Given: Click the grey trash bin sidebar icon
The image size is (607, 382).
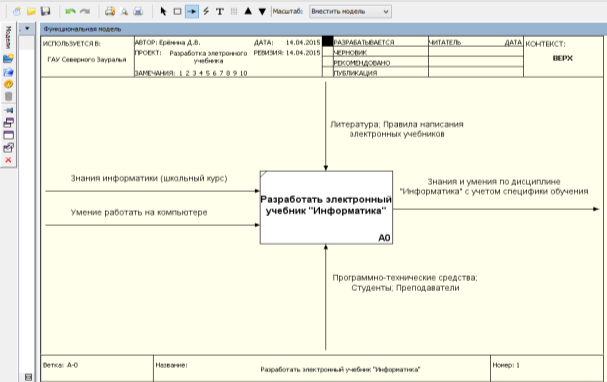Looking at the screenshot, I should tap(9, 96).
